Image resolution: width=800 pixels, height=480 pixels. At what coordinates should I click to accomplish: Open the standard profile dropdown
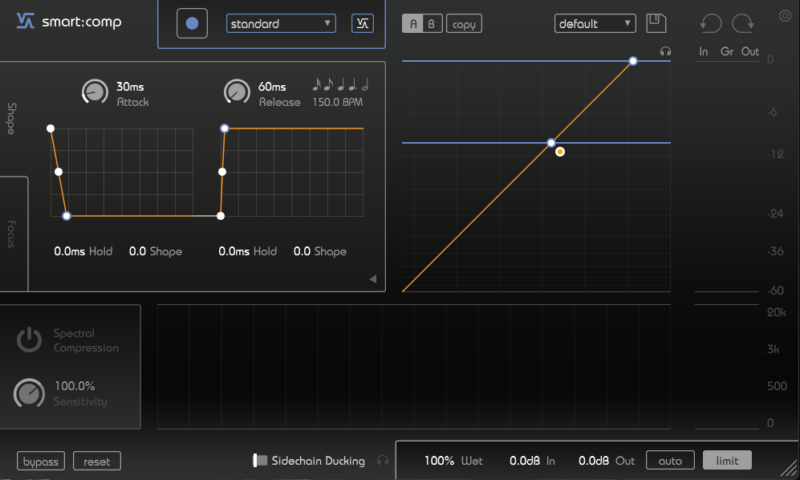point(281,23)
